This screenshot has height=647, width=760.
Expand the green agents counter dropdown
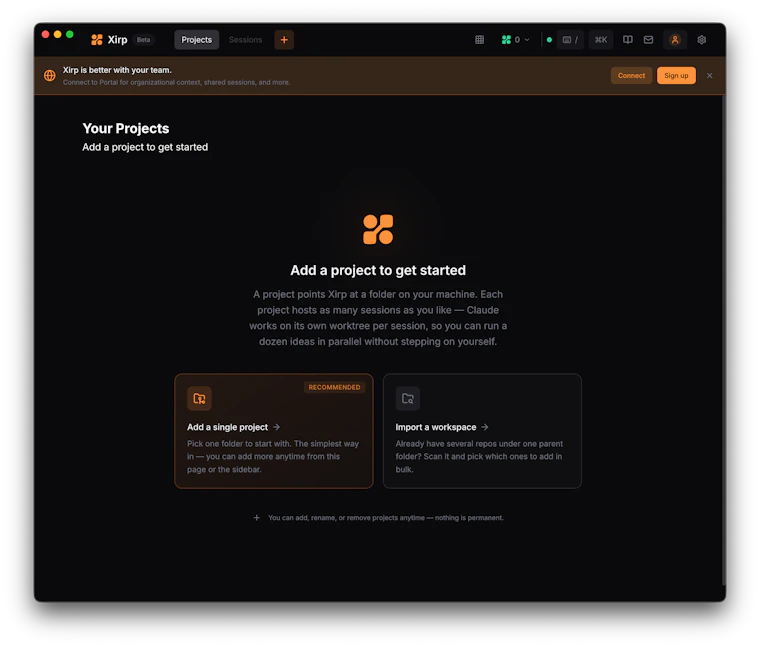tap(515, 40)
